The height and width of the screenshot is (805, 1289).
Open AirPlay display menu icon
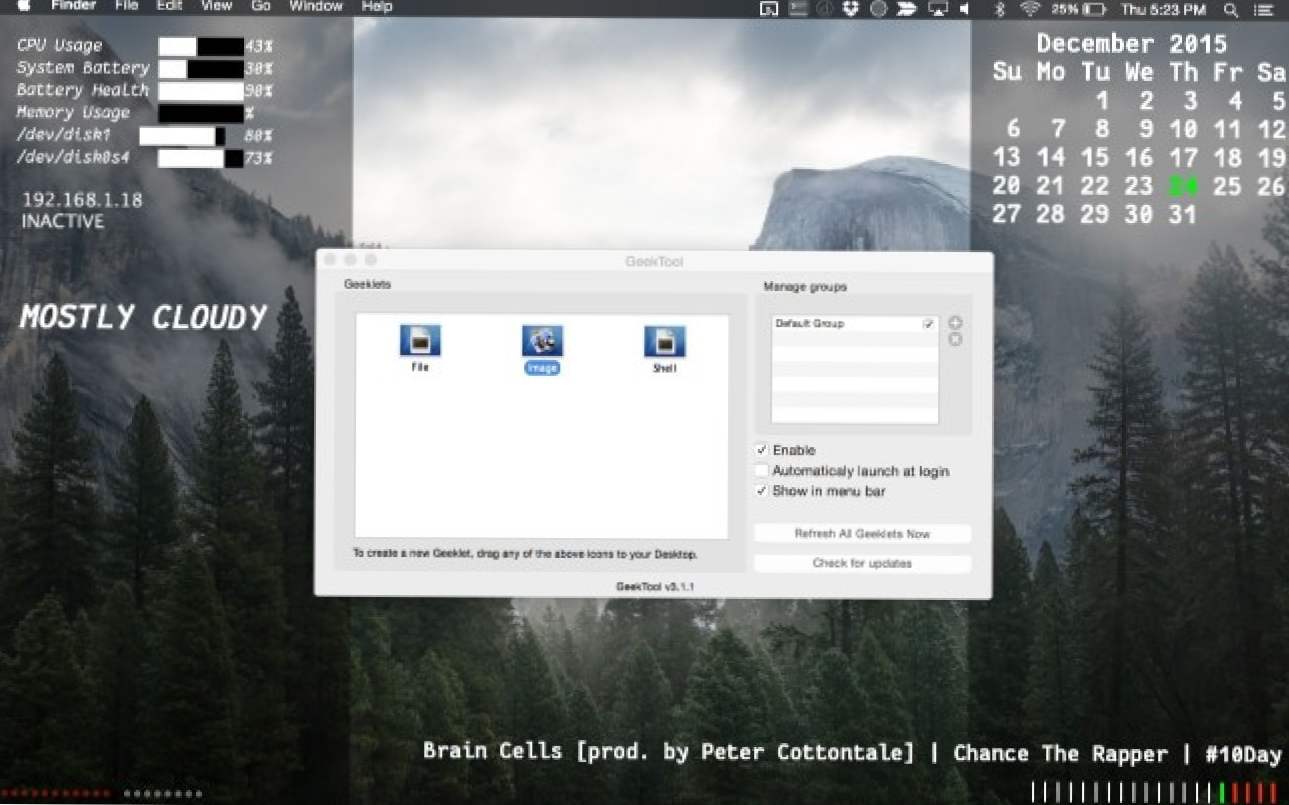[x=937, y=9]
